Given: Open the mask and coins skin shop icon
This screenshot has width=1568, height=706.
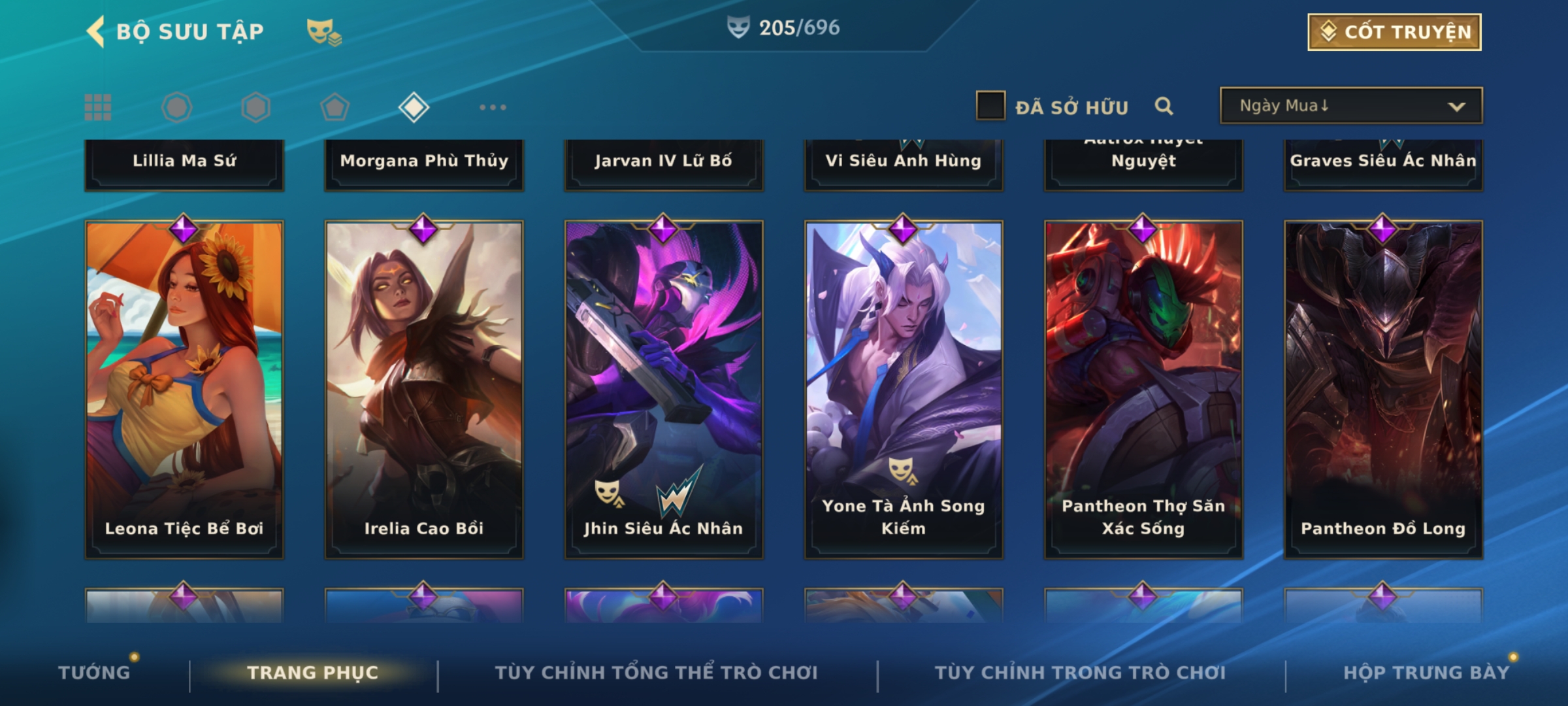Looking at the screenshot, I should 324,31.
